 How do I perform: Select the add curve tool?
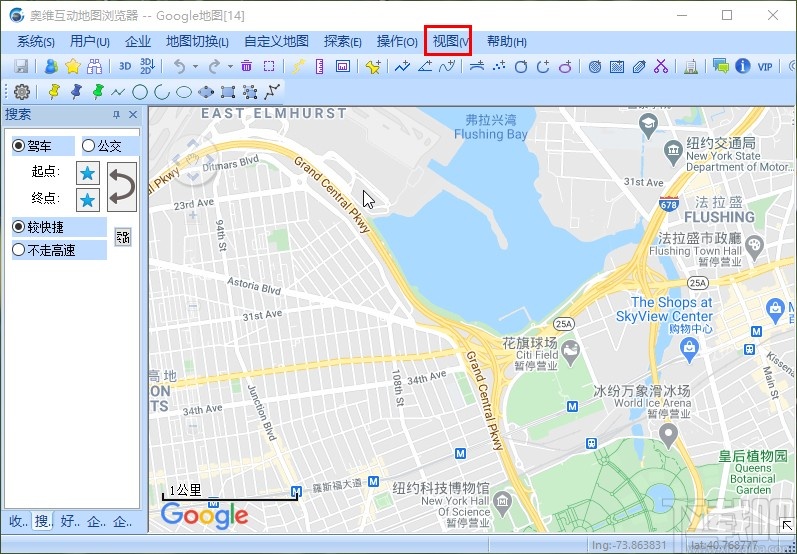point(447,66)
